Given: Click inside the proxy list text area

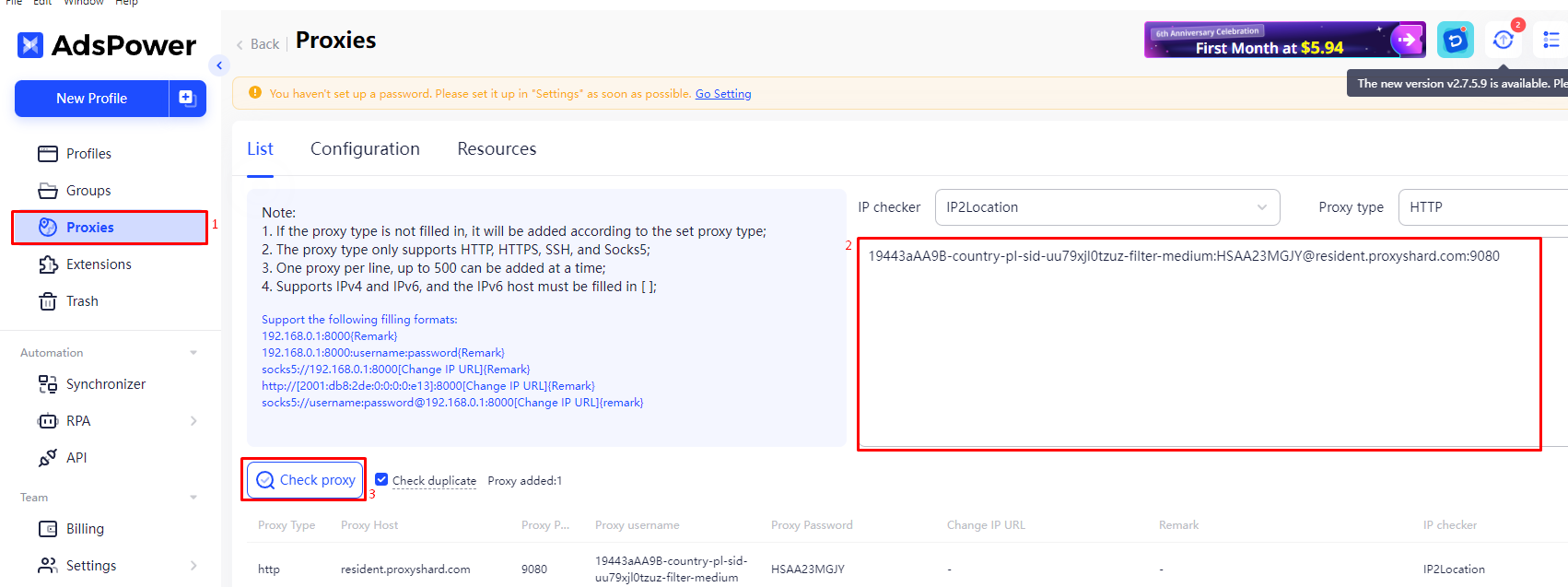Looking at the screenshot, I should click(1198, 350).
